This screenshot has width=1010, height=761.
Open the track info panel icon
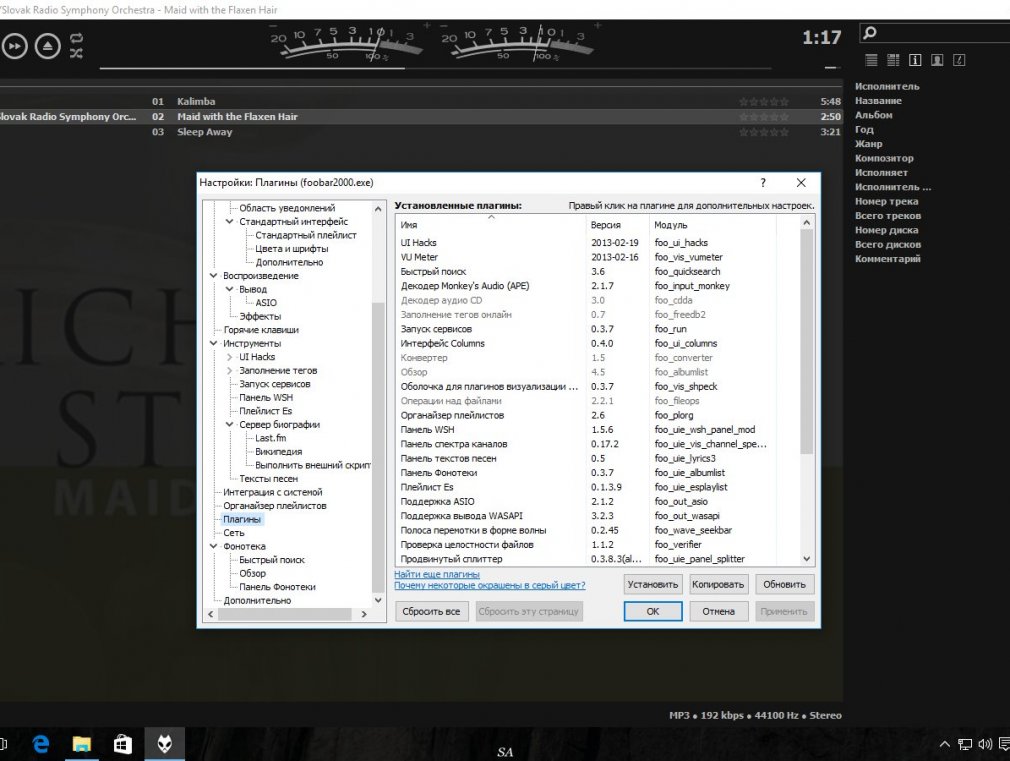point(915,60)
